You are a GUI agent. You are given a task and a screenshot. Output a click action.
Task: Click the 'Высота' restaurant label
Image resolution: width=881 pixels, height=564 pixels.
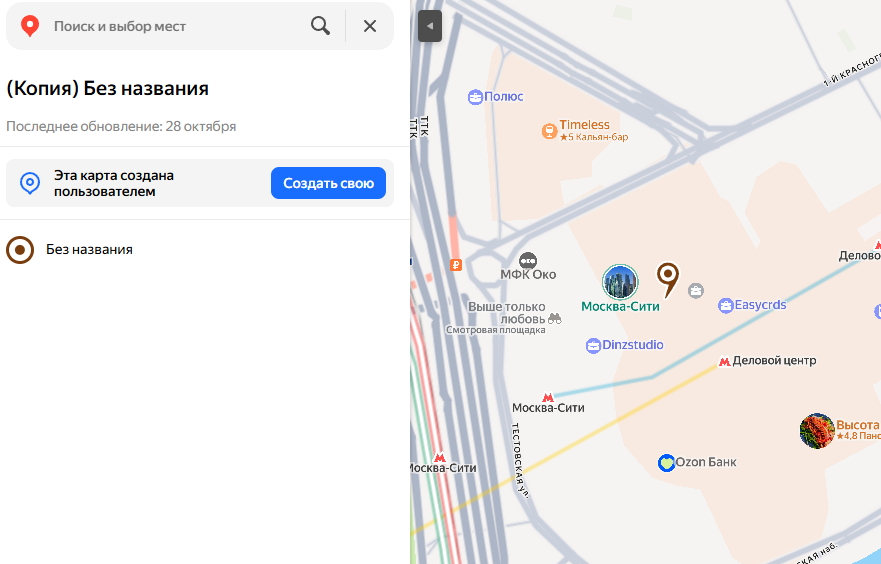coord(857,425)
